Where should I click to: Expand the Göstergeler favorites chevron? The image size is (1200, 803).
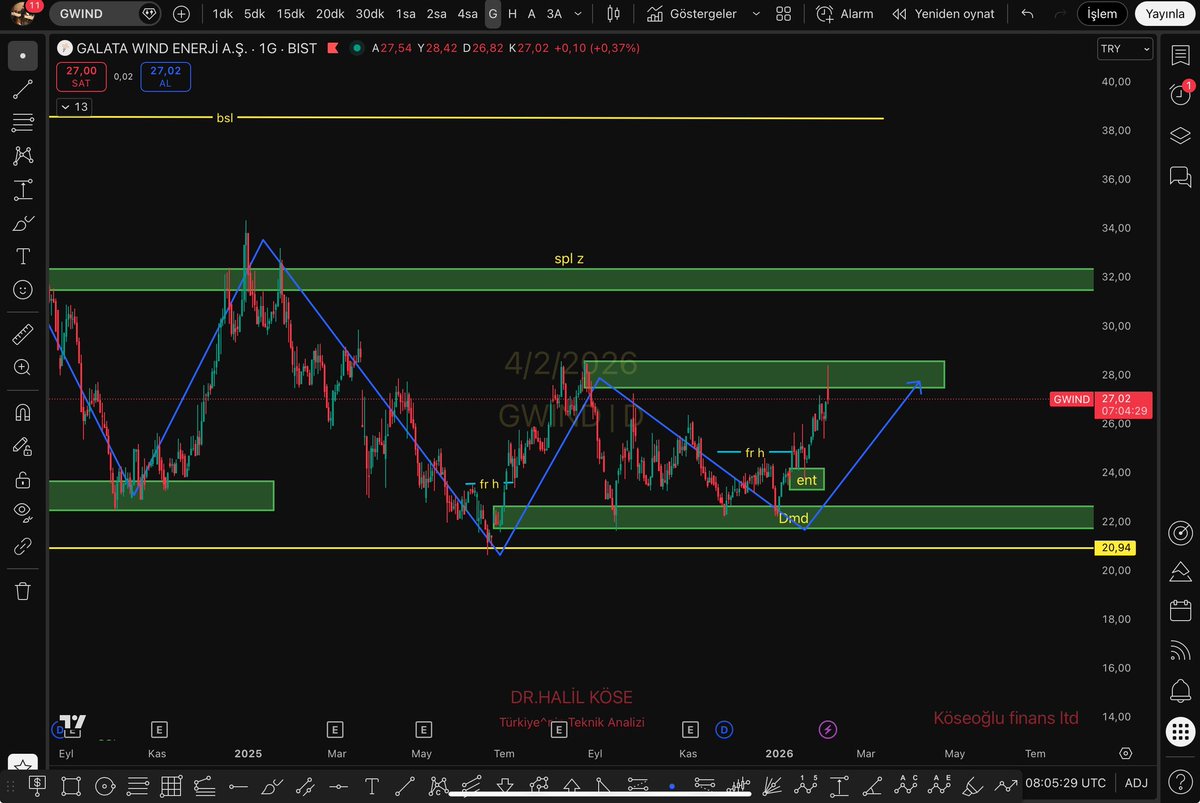755,14
